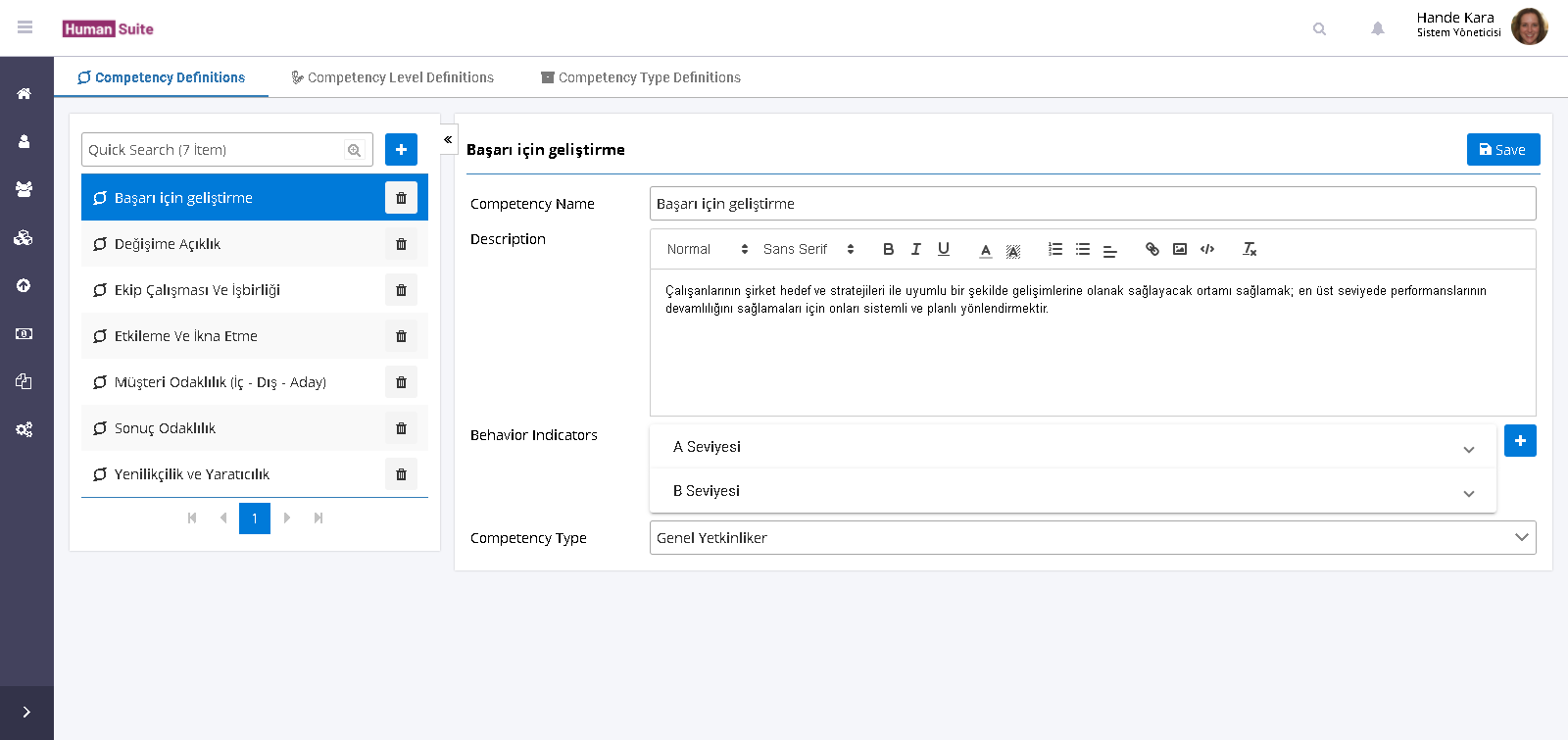Add a new behavior indicator
This screenshot has width=1568, height=740.
(1519, 441)
